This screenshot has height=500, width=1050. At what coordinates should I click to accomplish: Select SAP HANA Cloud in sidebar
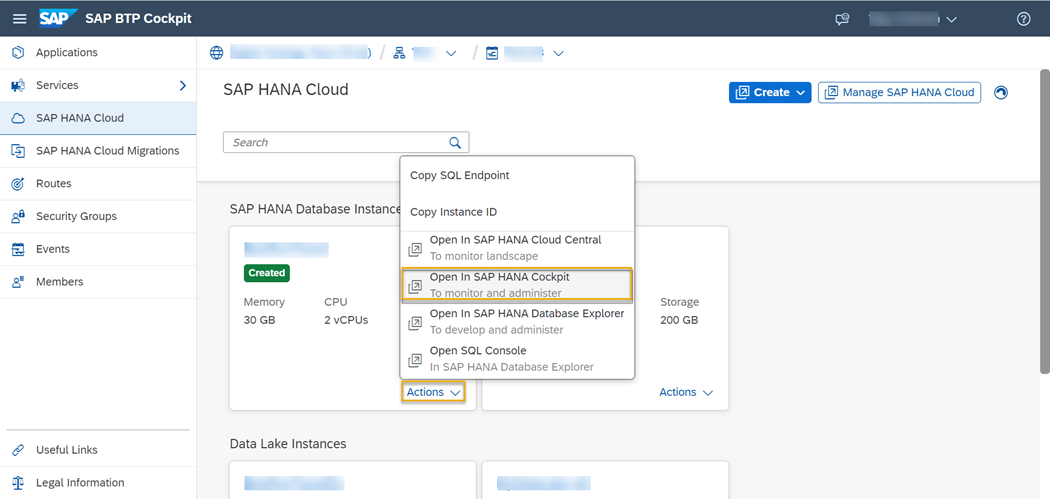tap(98, 118)
